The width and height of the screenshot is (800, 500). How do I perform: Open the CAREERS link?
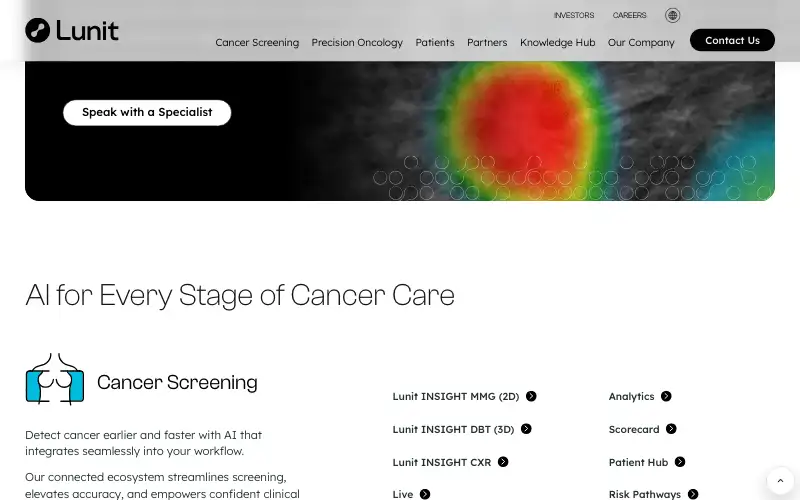pyautogui.click(x=630, y=15)
